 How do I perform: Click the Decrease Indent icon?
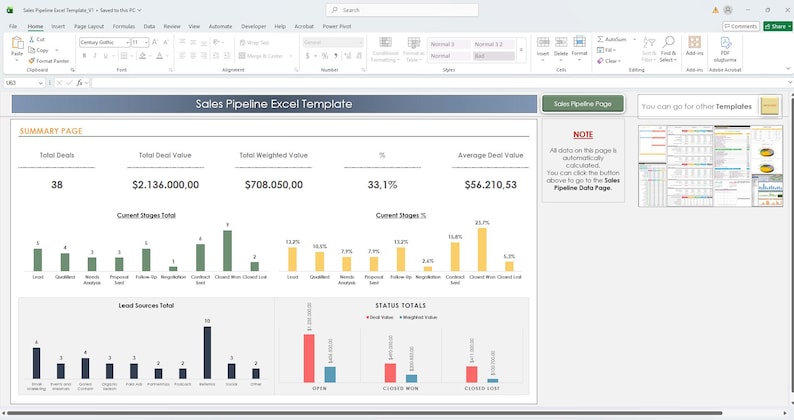pyautogui.click(x=216, y=56)
